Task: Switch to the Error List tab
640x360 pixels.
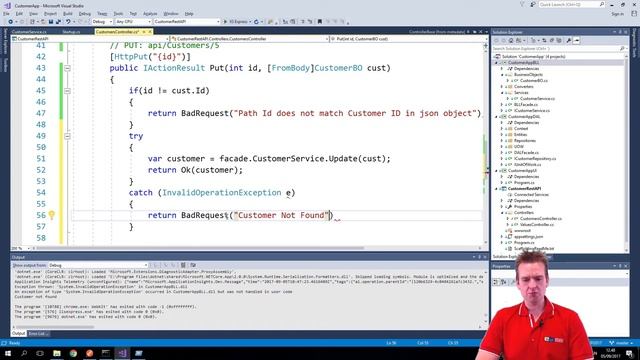Action: coord(38,334)
